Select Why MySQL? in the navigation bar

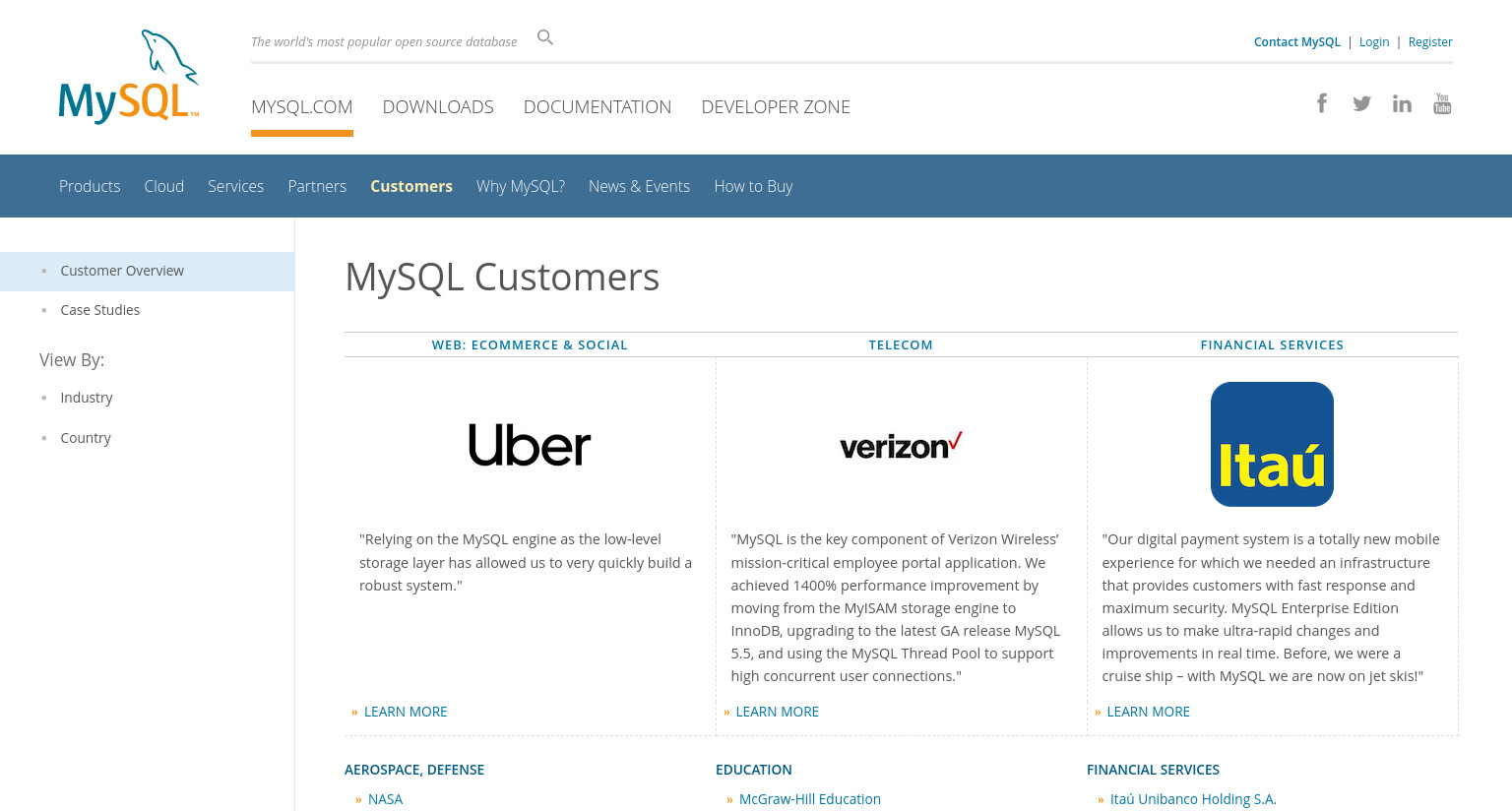[521, 186]
